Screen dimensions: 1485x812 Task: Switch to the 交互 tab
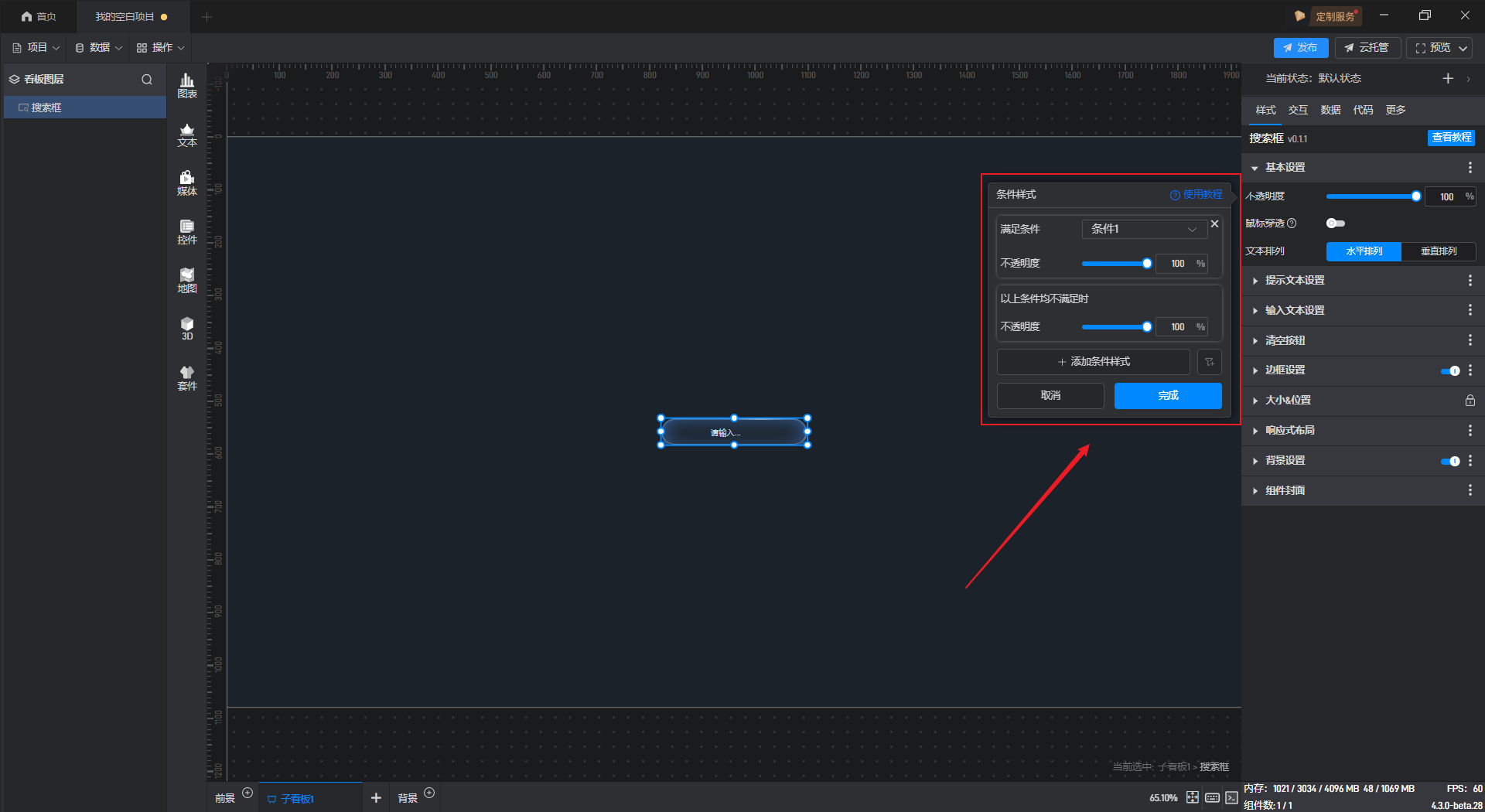pos(1298,110)
